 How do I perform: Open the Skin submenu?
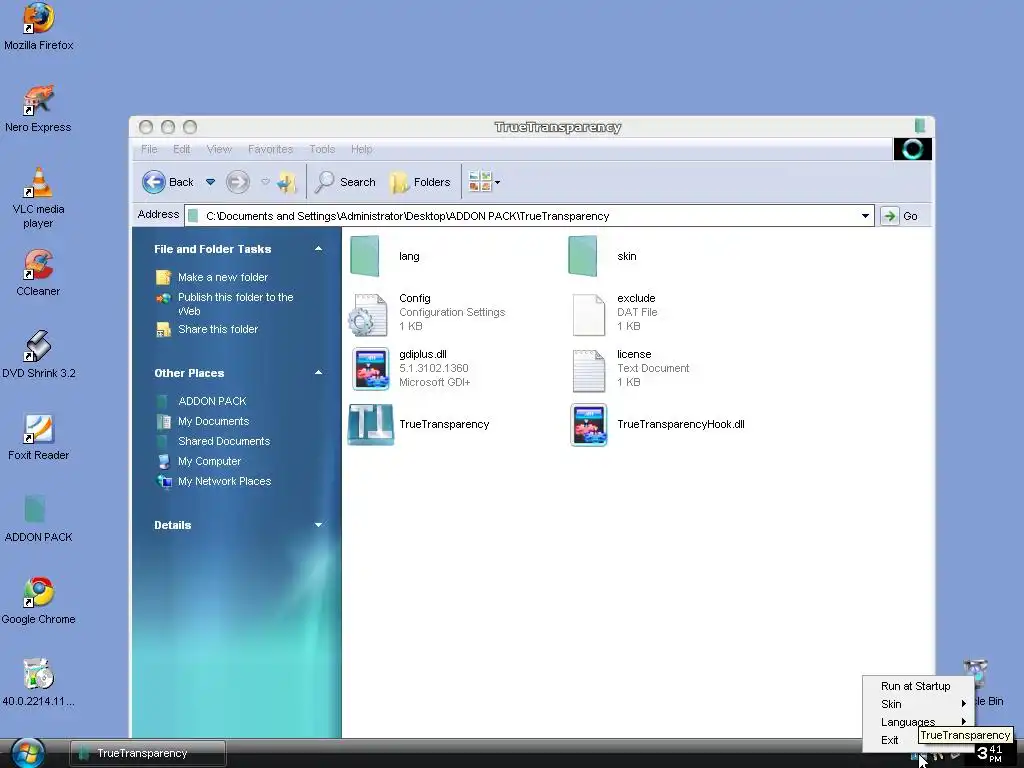pyautogui.click(x=918, y=704)
